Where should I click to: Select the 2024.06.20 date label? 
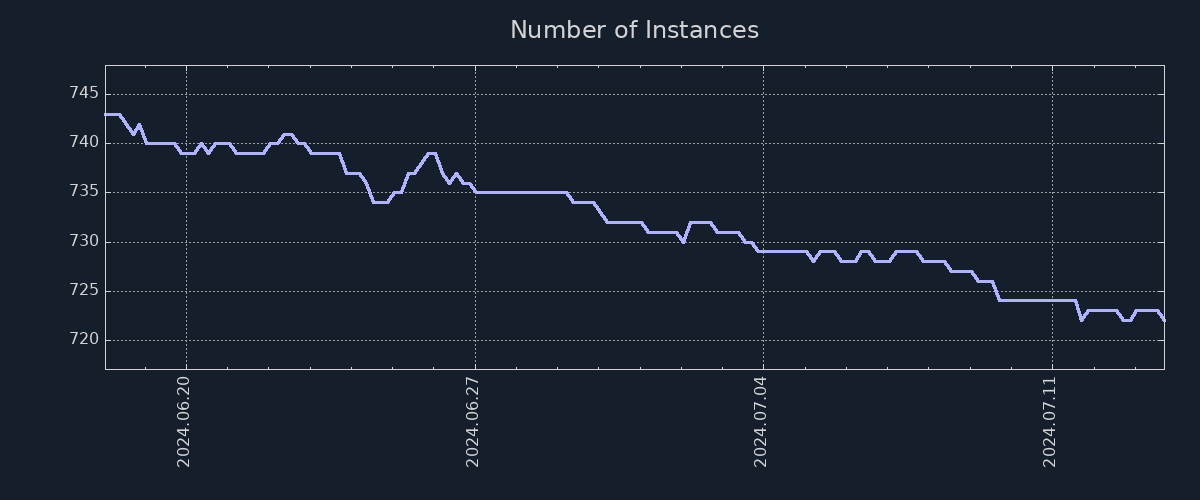coord(184,422)
